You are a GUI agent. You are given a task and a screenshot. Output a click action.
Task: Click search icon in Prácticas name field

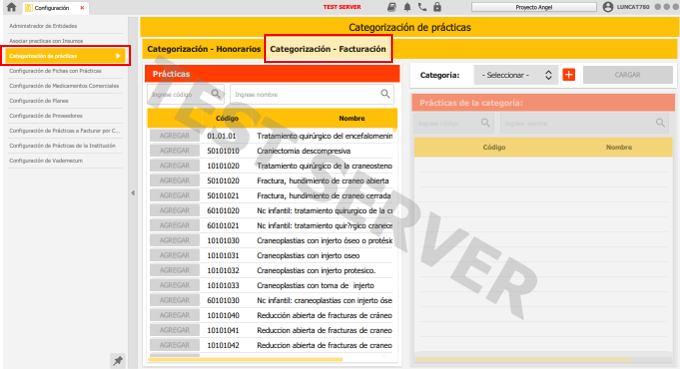(x=385, y=94)
